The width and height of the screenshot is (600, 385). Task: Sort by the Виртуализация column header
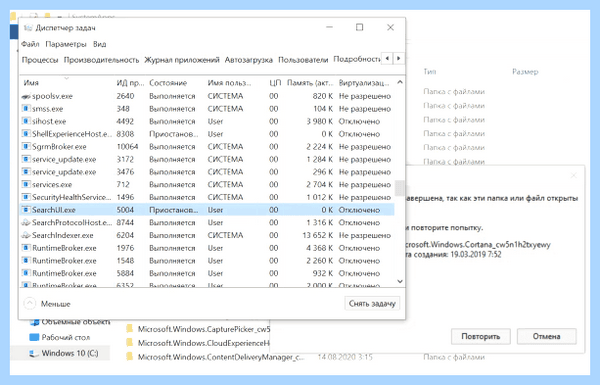pyautogui.click(x=364, y=83)
